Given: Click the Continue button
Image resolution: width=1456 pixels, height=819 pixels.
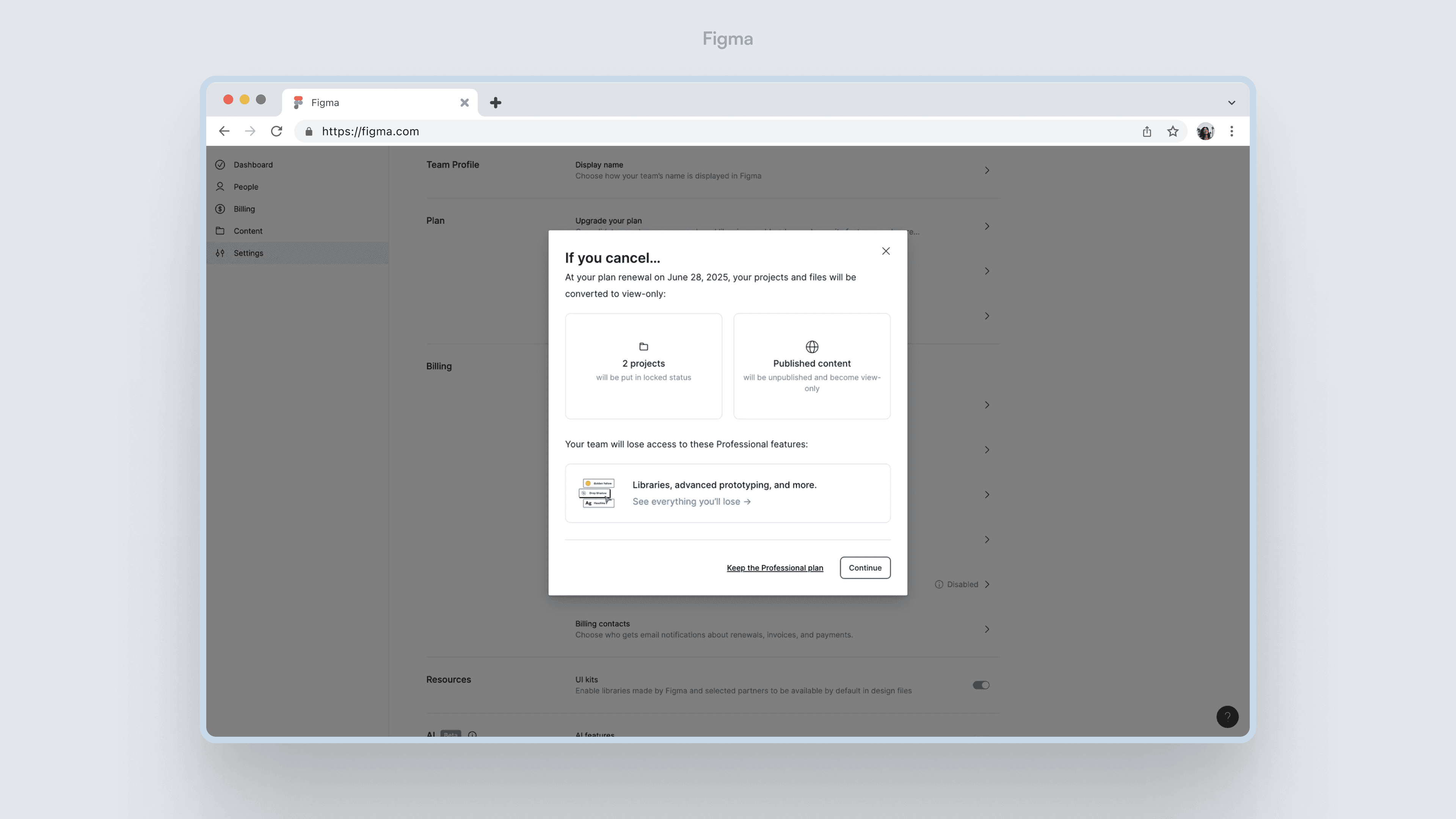Looking at the screenshot, I should click(x=865, y=568).
